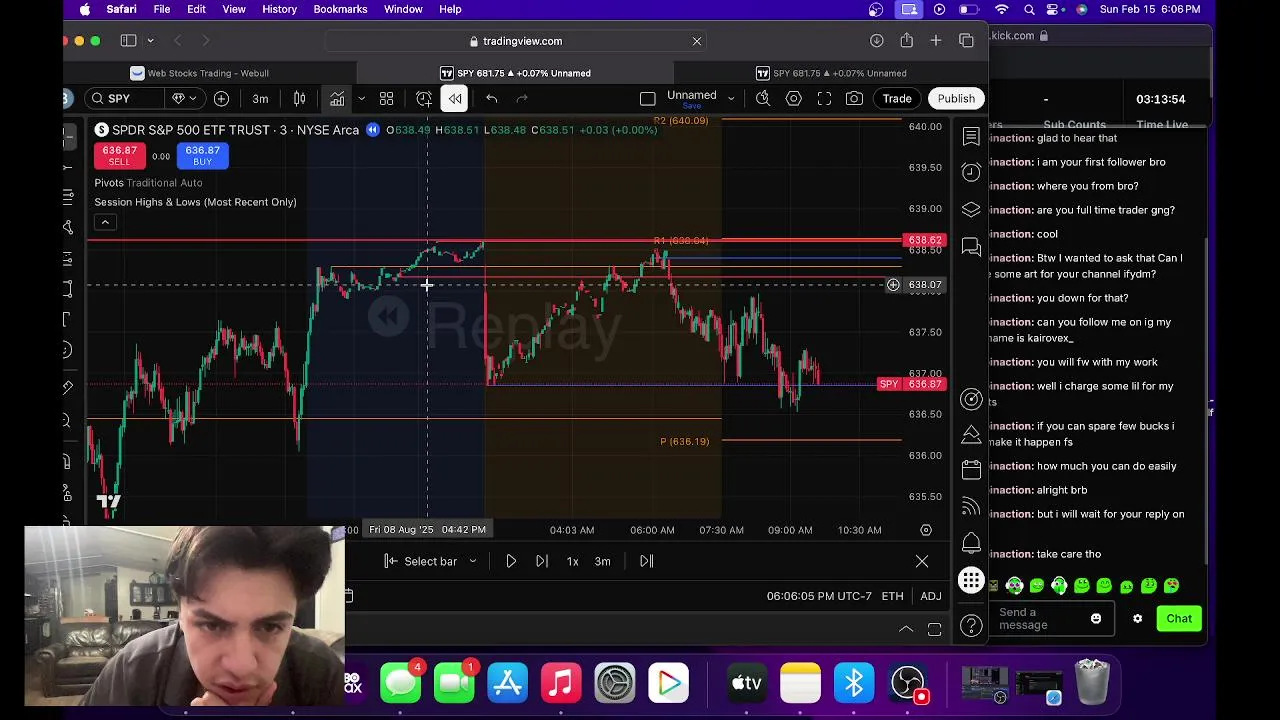Expand the bottom panel with up chevron
Image resolution: width=1280 pixels, height=720 pixels.
point(906,629)
